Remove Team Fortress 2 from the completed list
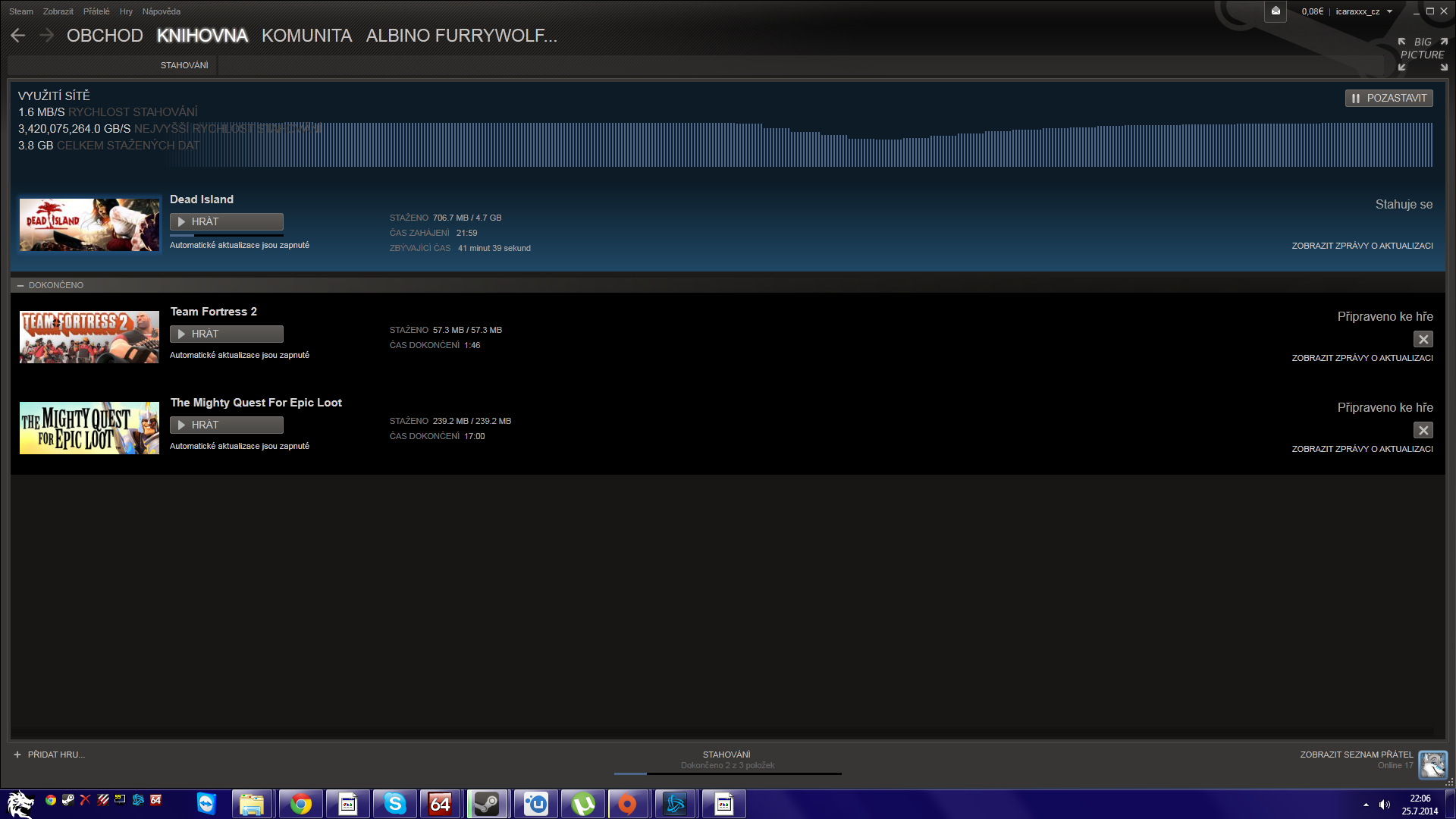Image resolution: width=1456 pixels, height=819 pixels. [1423, 339]
